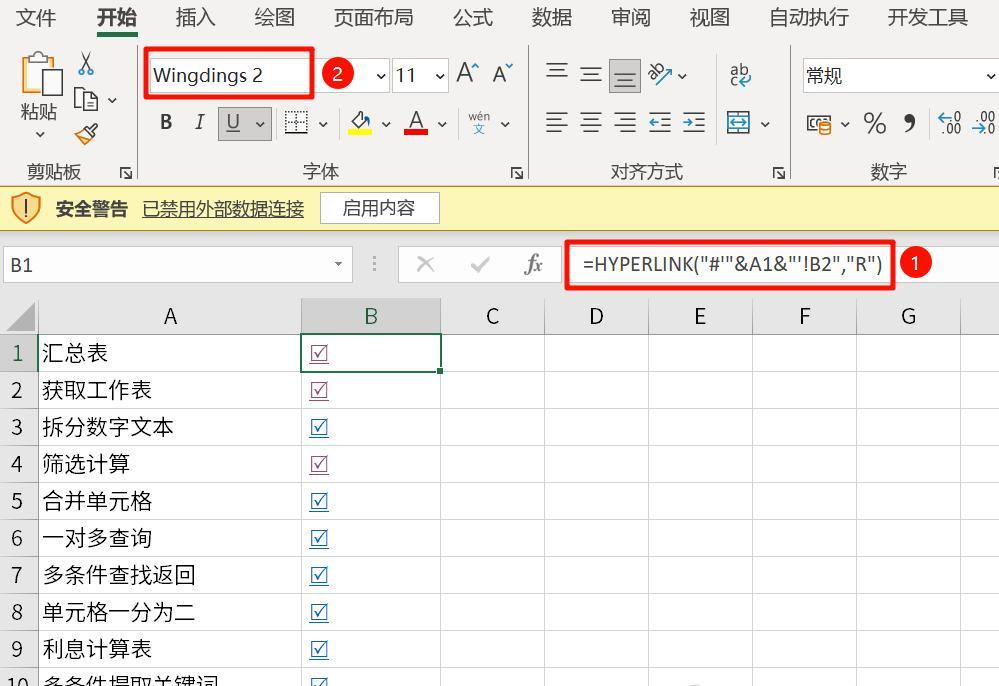Increase indent icon
The height and width of the screenshot is (686, 999).
pyautogui.click(x=694, y=122)
